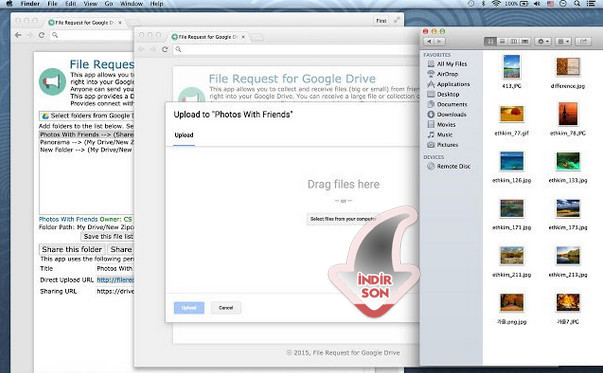The image size is (603, 373).
Task: Open the Finder Arrange dropdown
Action: pyautogui.click(x=563, y=41)
